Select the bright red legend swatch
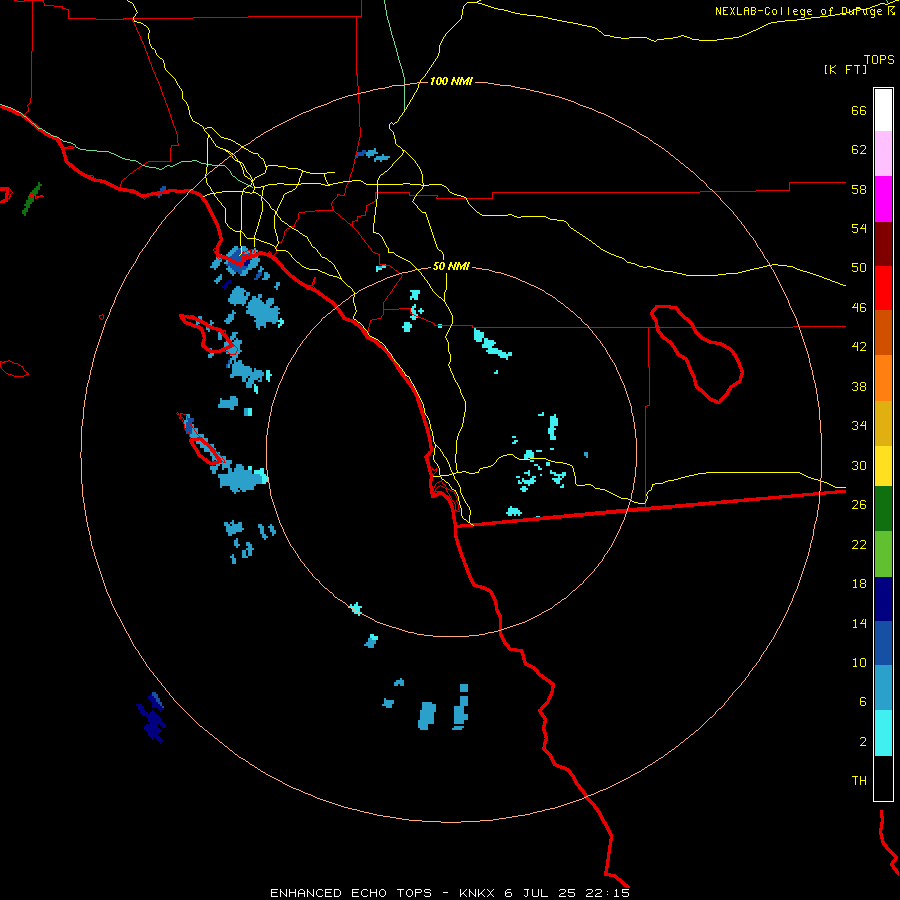 click(883, 288)
